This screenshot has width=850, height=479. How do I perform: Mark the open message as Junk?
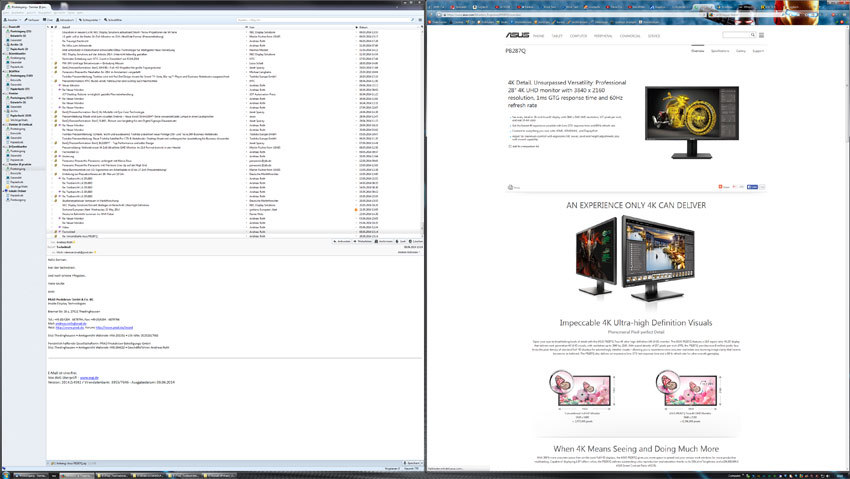click(401, 241)
